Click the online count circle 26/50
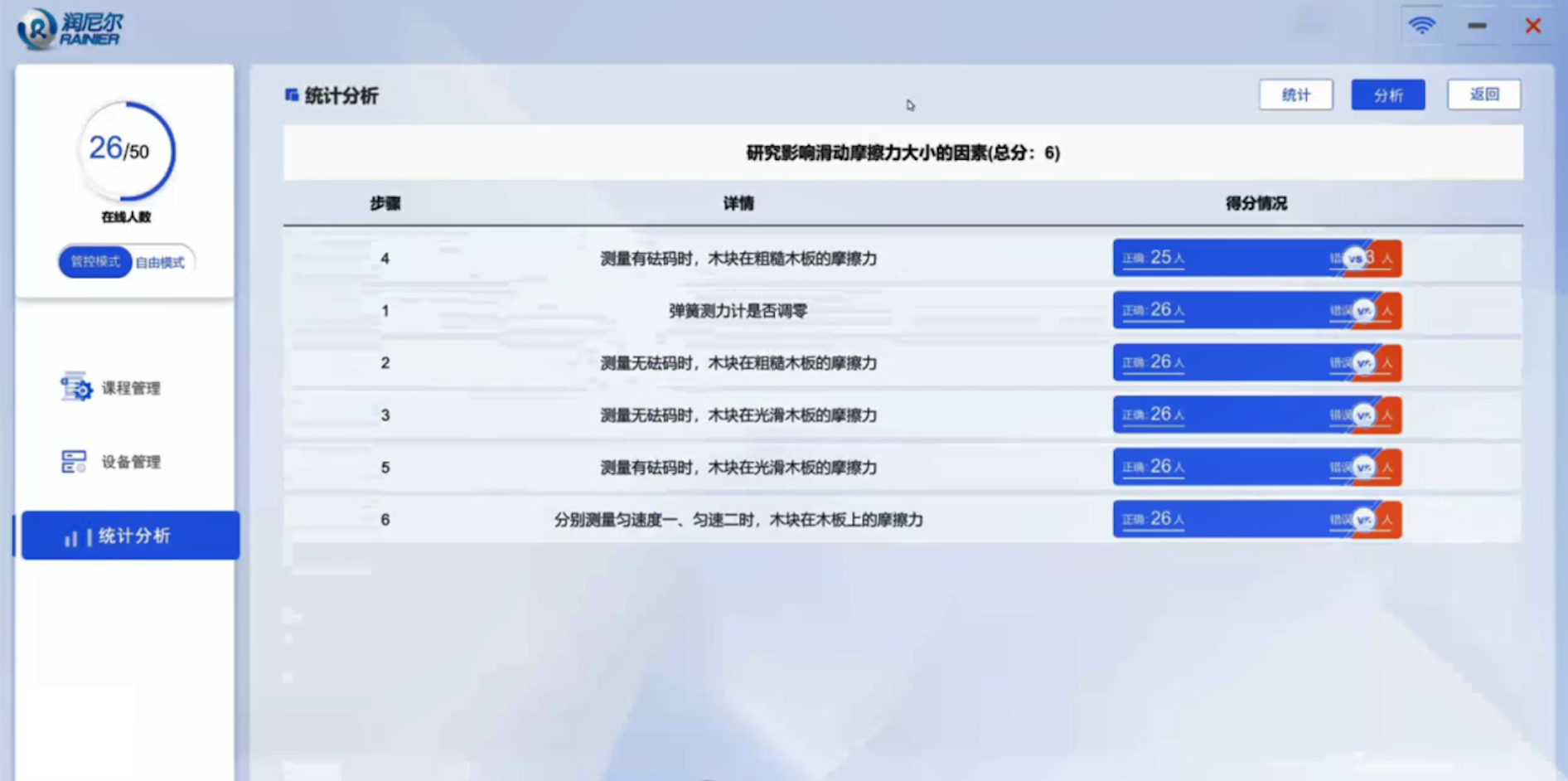Image resolution: width=1568 pixels, height=781 pixels. pyautogui.click(x=126, y=151)
